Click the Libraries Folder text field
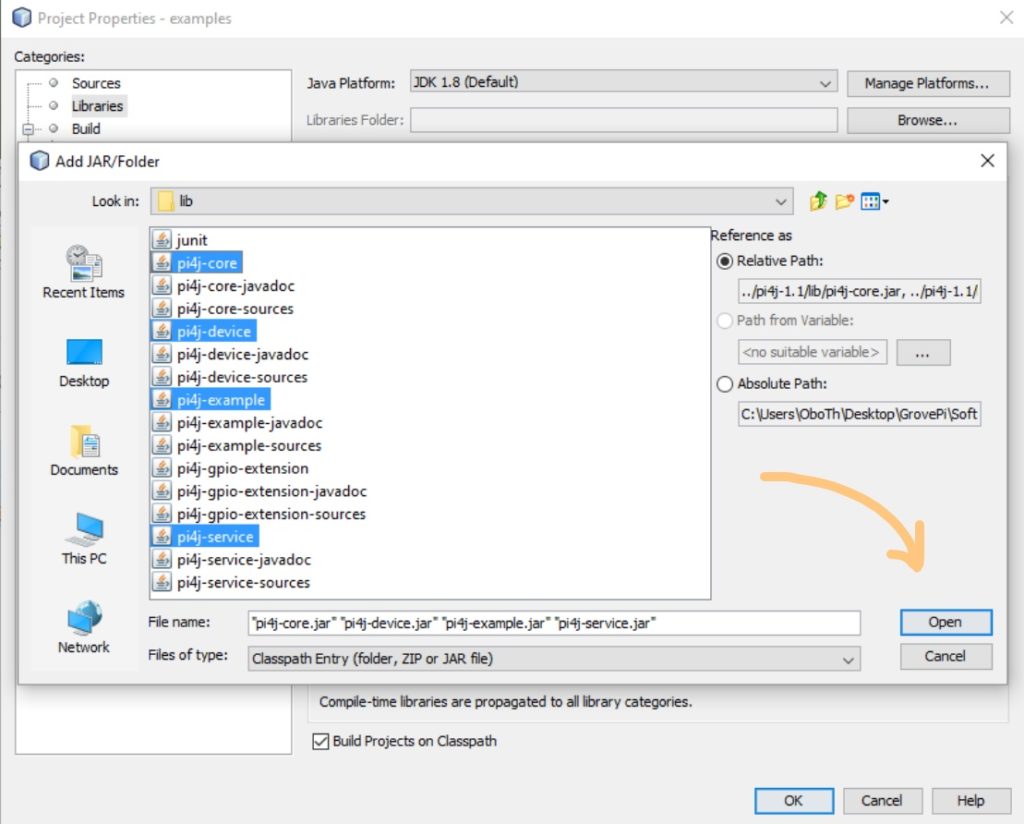The width and height of the screenshot is (1024, 824). (623, 120)
